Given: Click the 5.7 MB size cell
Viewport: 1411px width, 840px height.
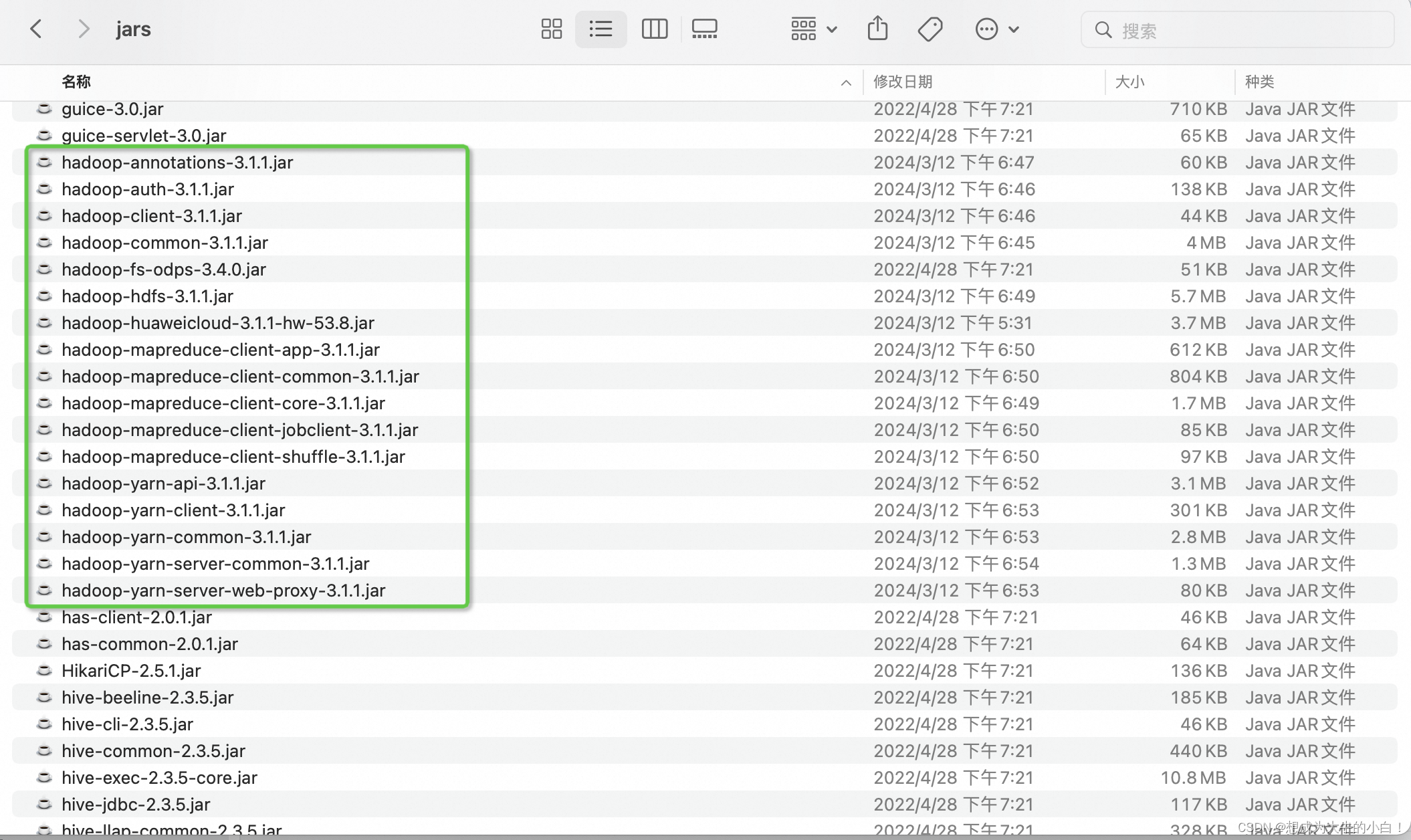Looking at the screenshot, I should pyautogui.click(x=1198, y=296).
